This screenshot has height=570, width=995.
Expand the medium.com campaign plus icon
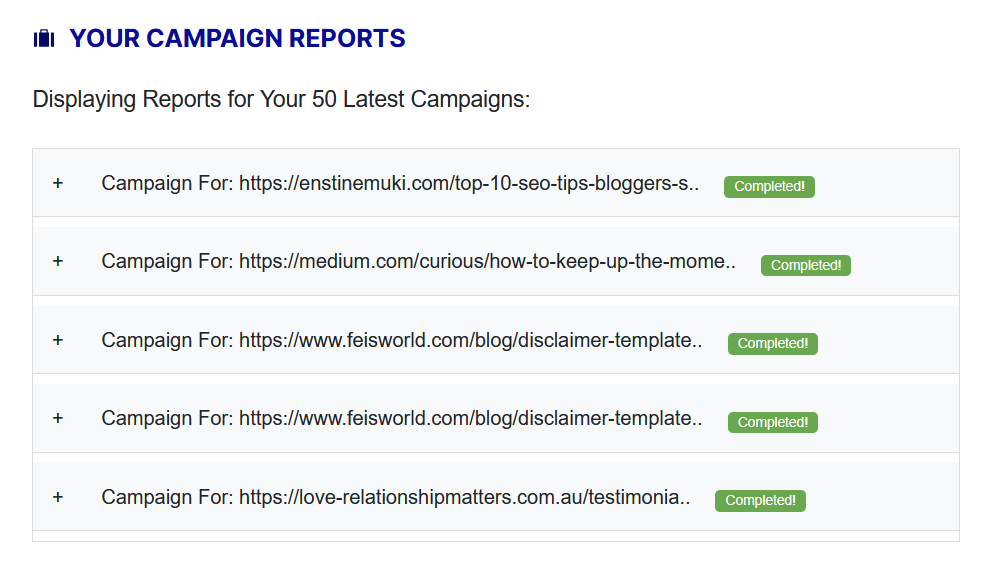click(58, 261)
